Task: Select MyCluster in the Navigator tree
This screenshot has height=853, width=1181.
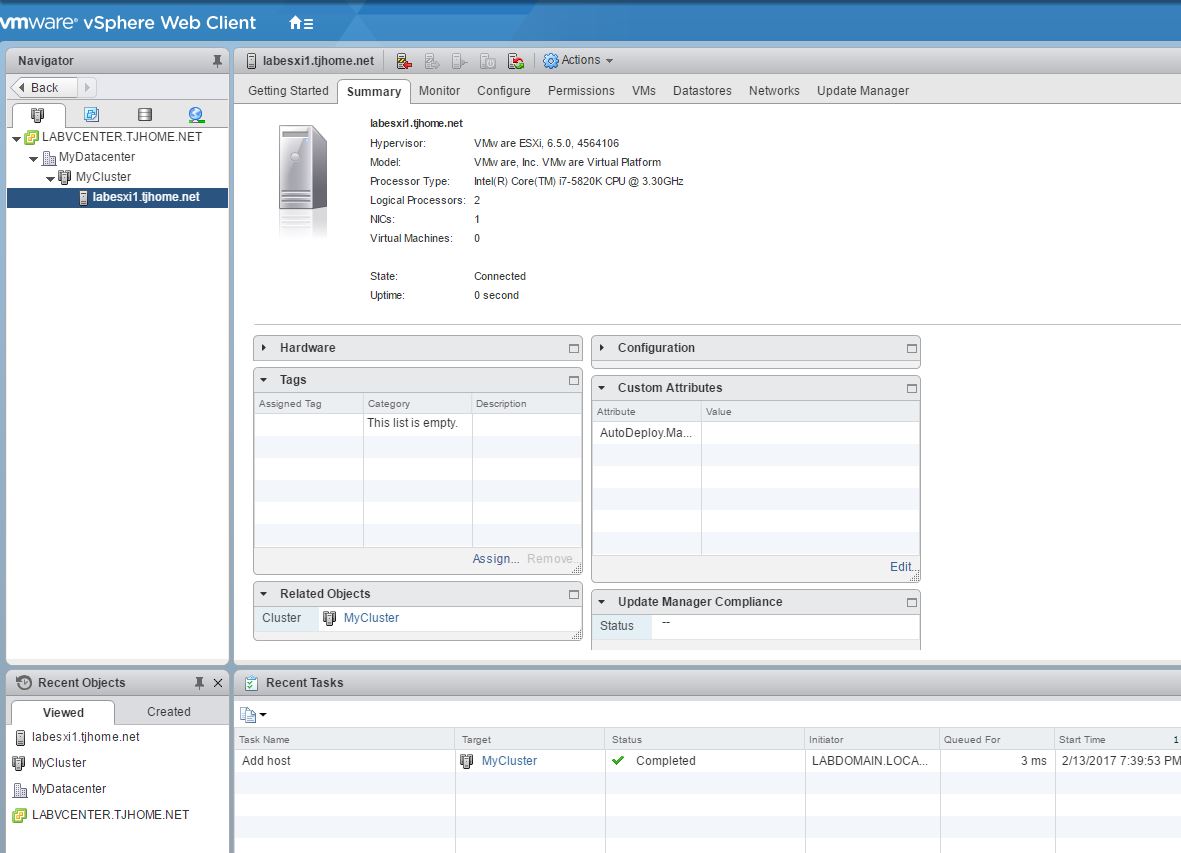Action: pyautogui.click(x=103, y=177)
